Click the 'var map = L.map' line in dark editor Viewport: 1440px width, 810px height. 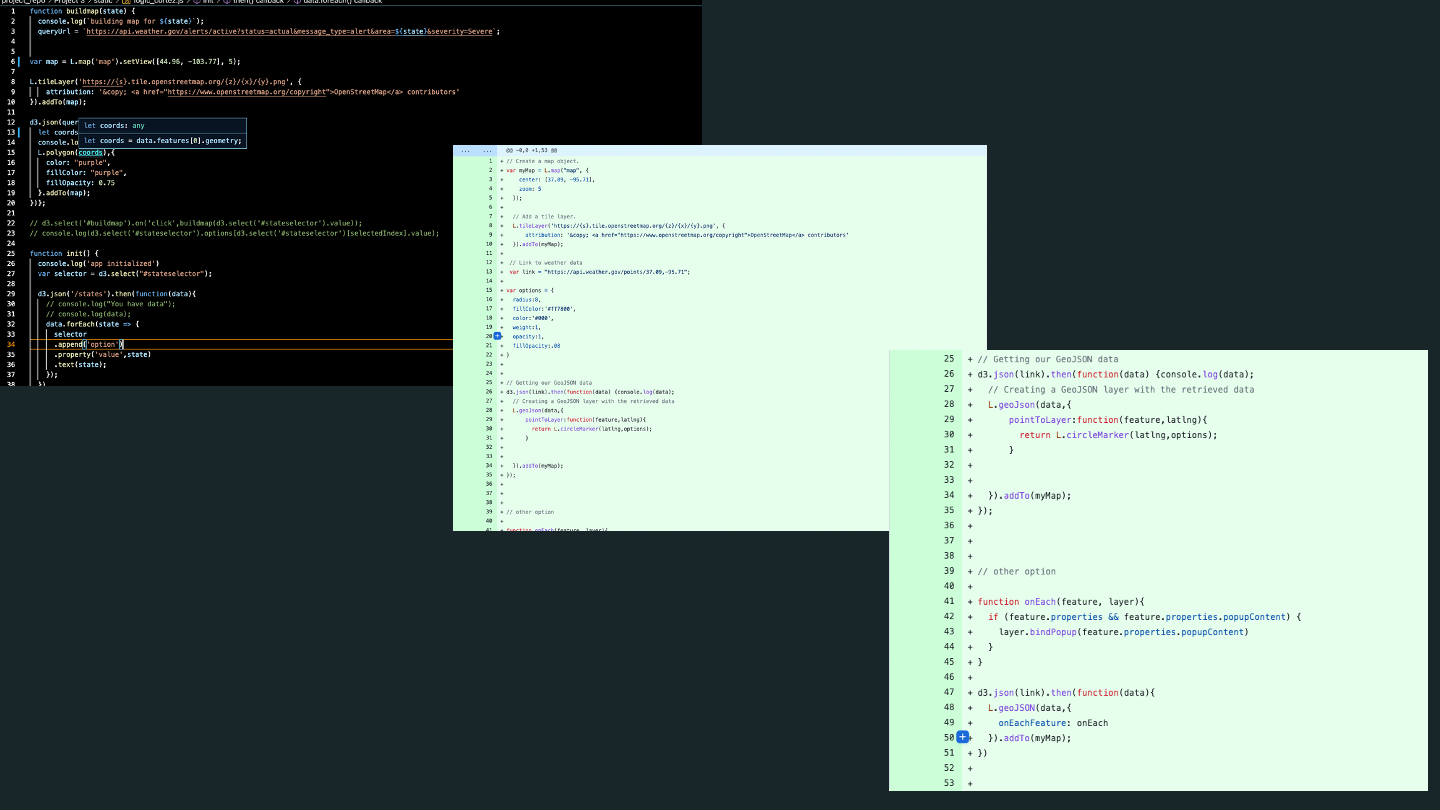(135, 61)
